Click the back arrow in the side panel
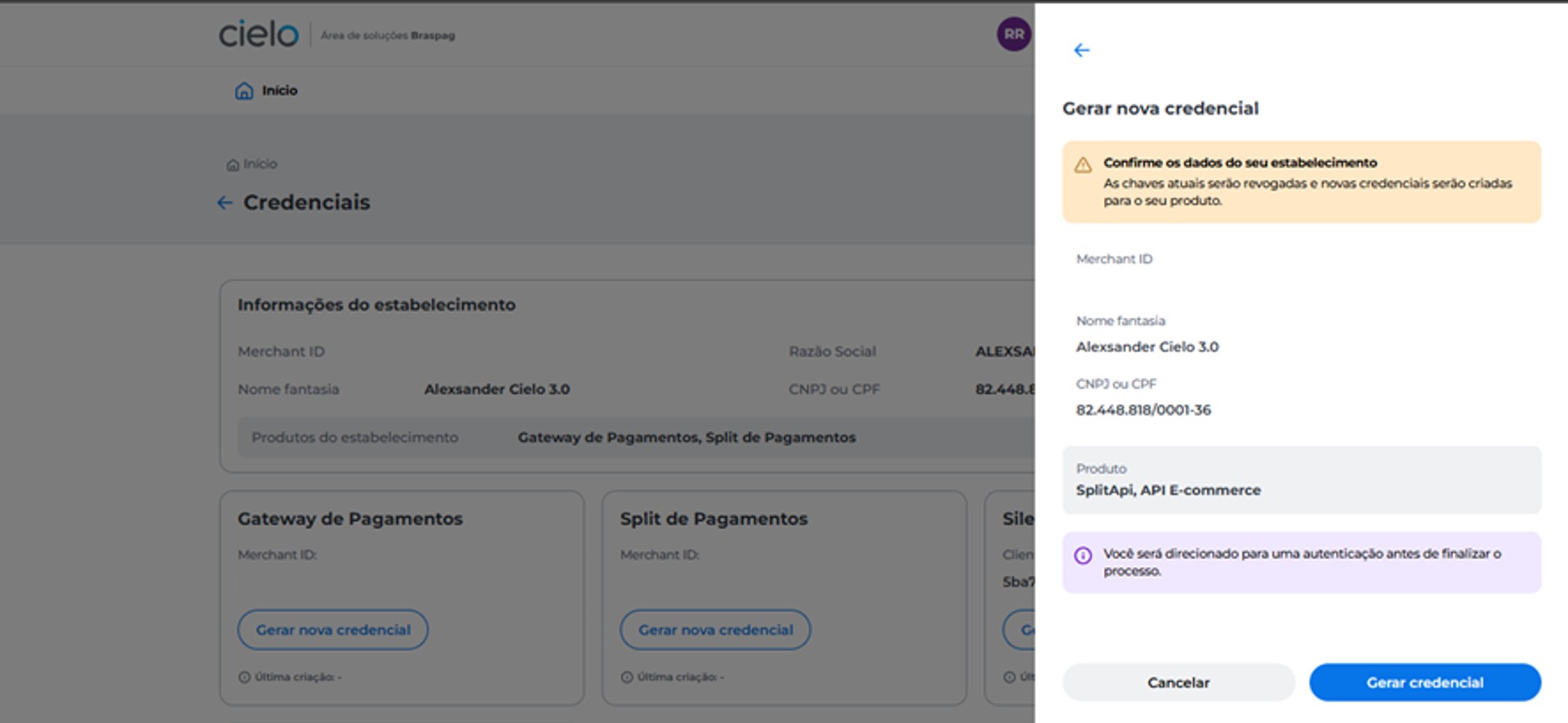This screenshot has width=1568, height=723. 1082,51
